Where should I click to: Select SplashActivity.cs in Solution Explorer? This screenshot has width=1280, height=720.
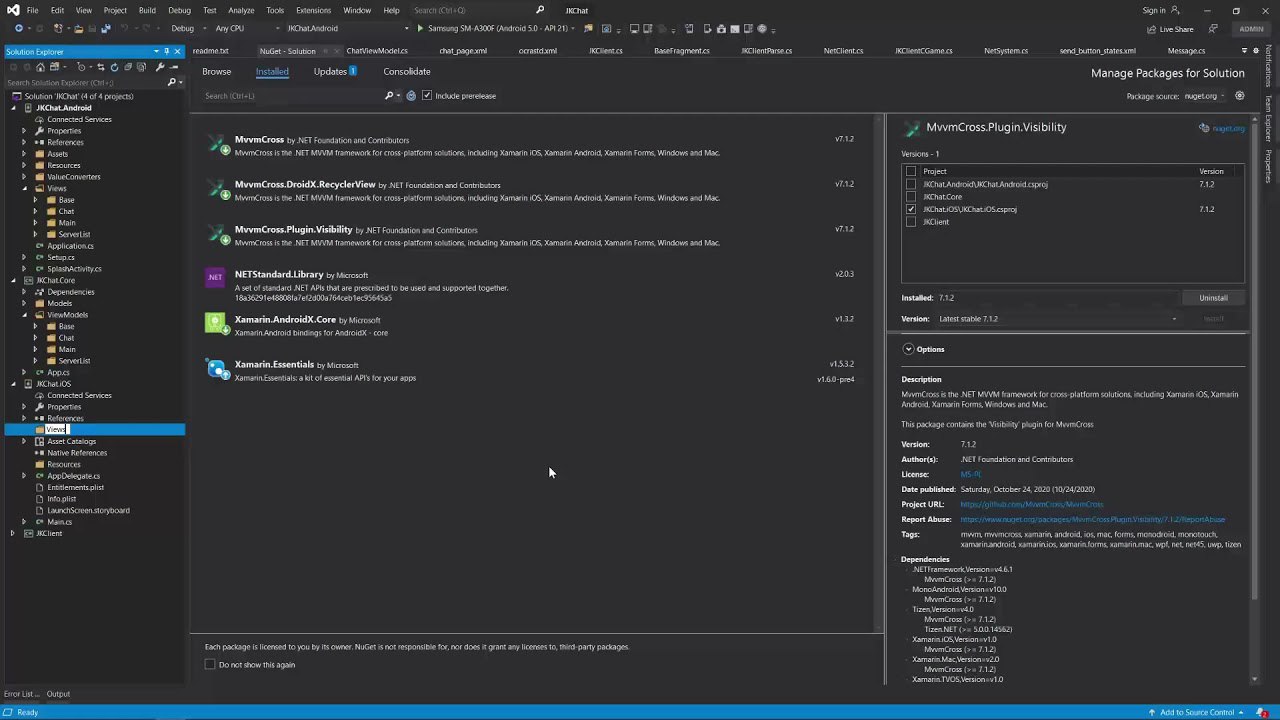[74, 269]
